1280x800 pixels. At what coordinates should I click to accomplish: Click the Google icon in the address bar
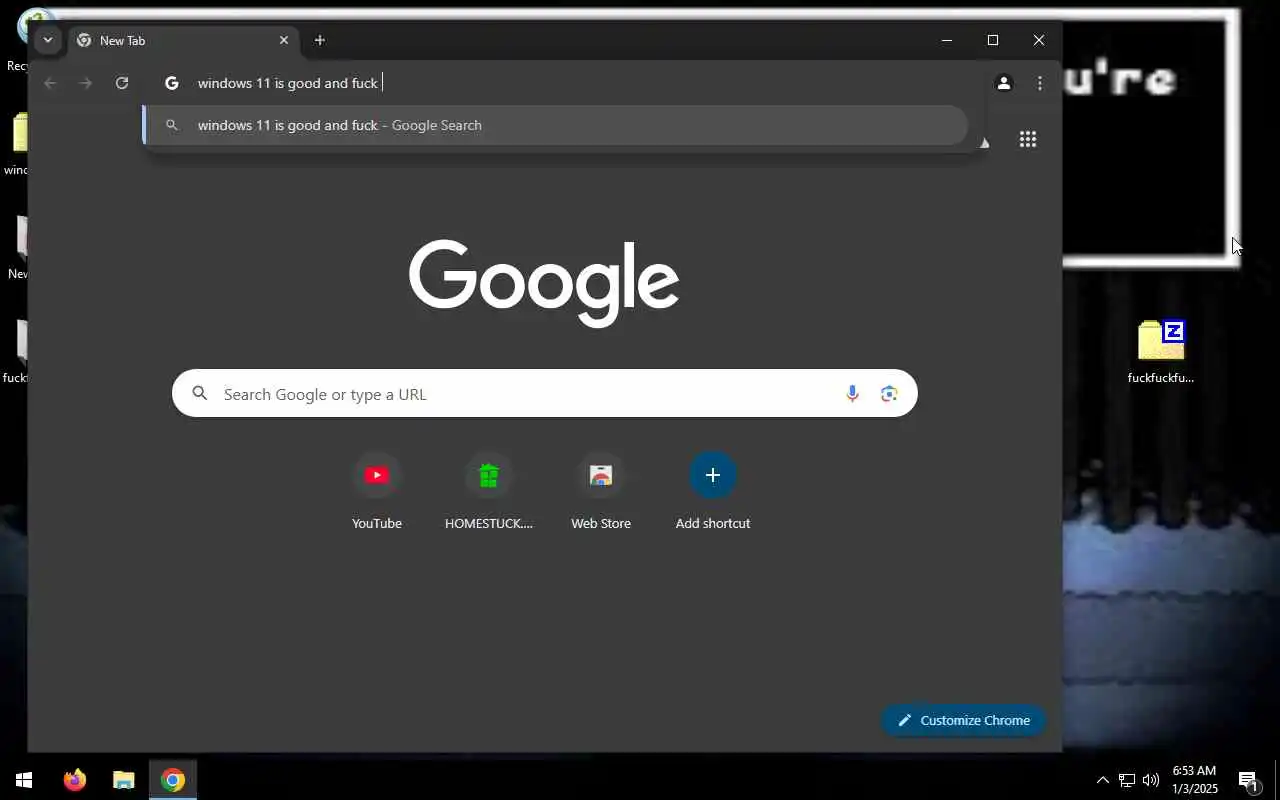(x=172, y=83)
